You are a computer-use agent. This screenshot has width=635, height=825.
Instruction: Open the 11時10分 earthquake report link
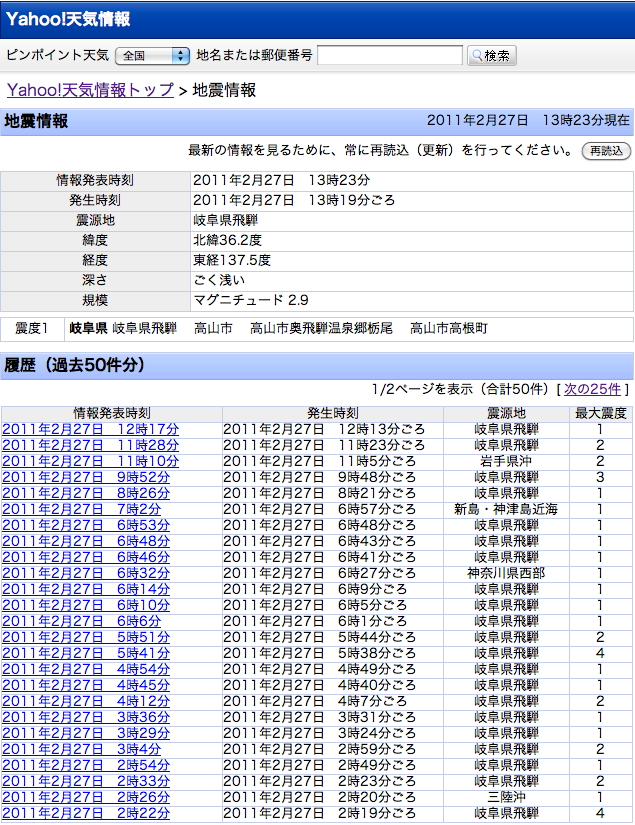pos(90,461)
